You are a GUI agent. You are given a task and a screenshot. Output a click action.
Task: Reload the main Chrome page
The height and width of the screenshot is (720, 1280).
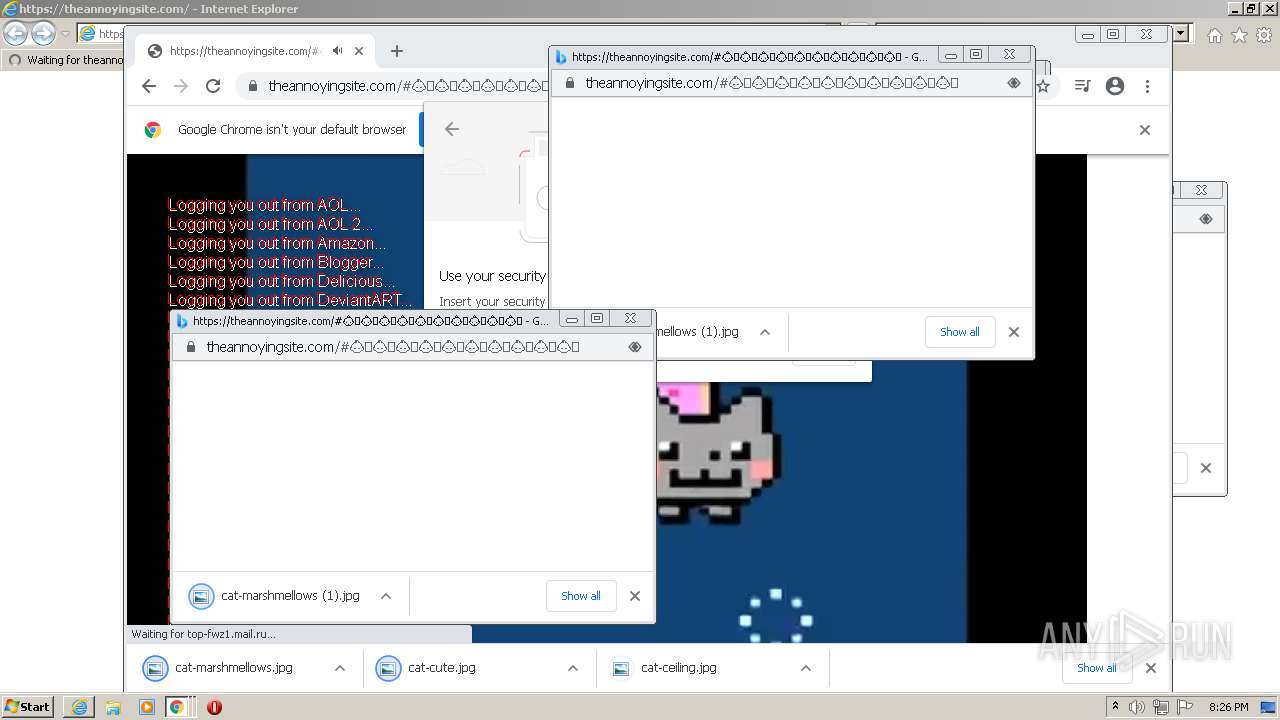click(213, 86)
